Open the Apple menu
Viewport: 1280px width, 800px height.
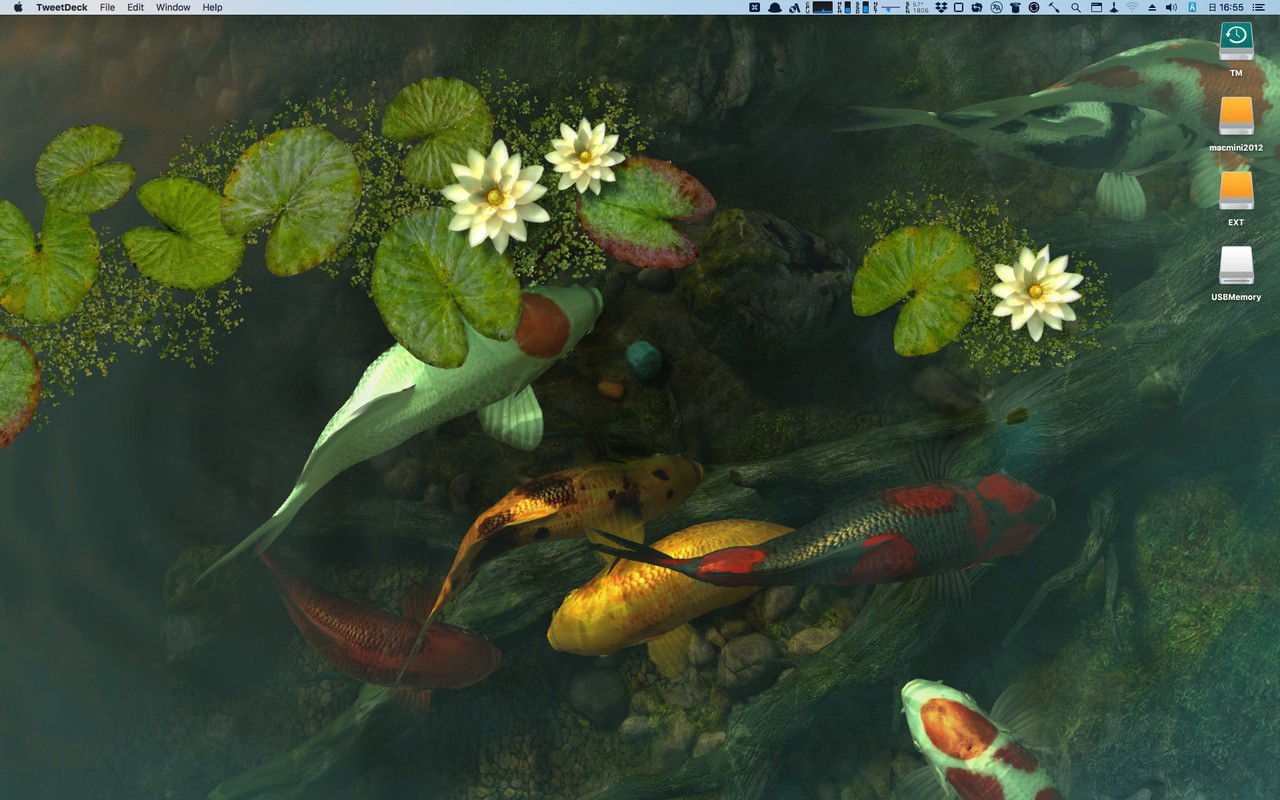(18, 7)
